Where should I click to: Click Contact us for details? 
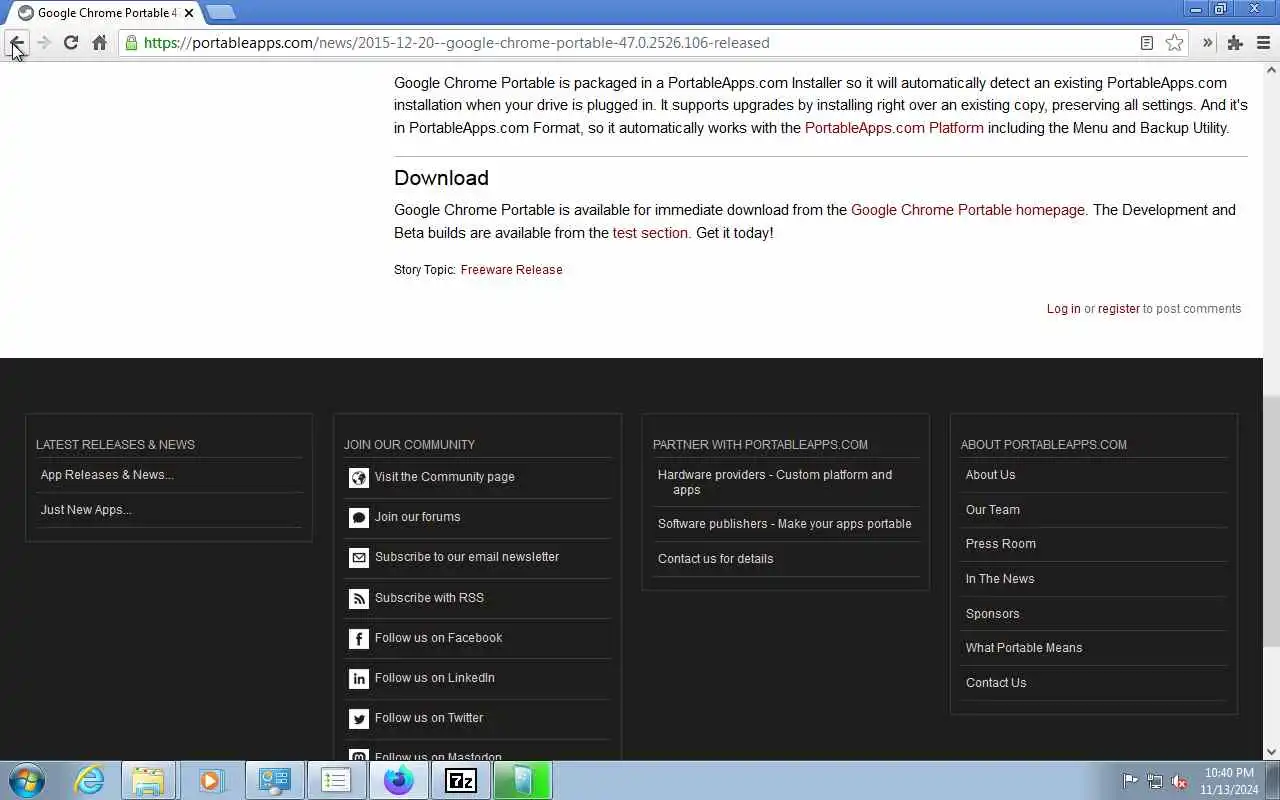coord(716,559)
